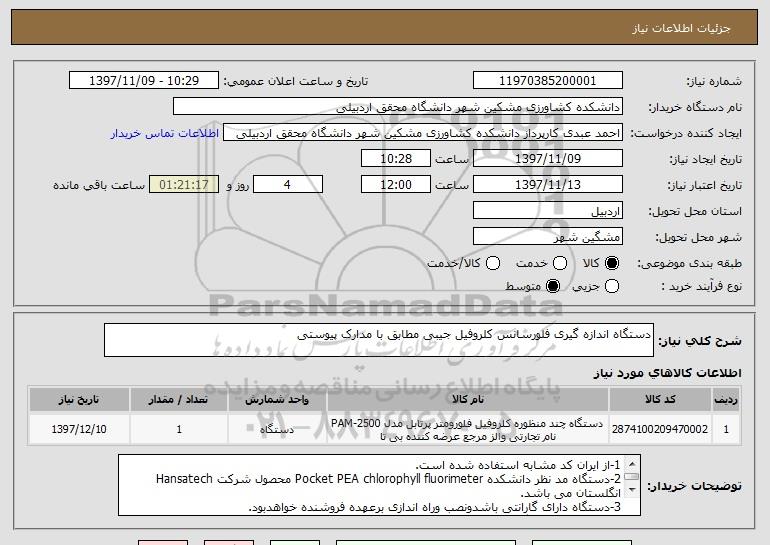This screenshot has width=770, height=545.
Task: Click the کد کالا column header
Action: tap(660, 400)
